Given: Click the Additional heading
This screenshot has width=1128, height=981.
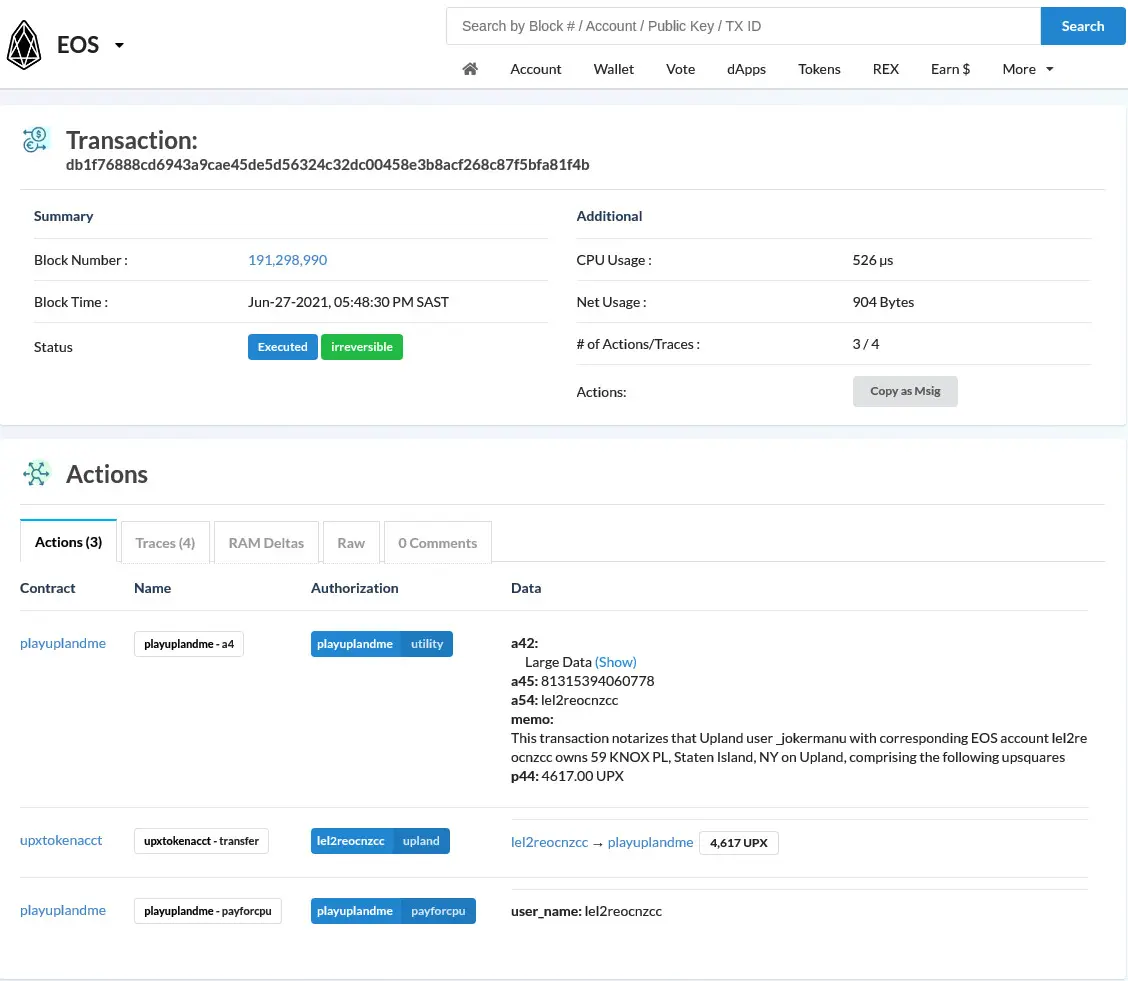Looking at the screenshot, I should pyautogui.click(x=609, y=216).
